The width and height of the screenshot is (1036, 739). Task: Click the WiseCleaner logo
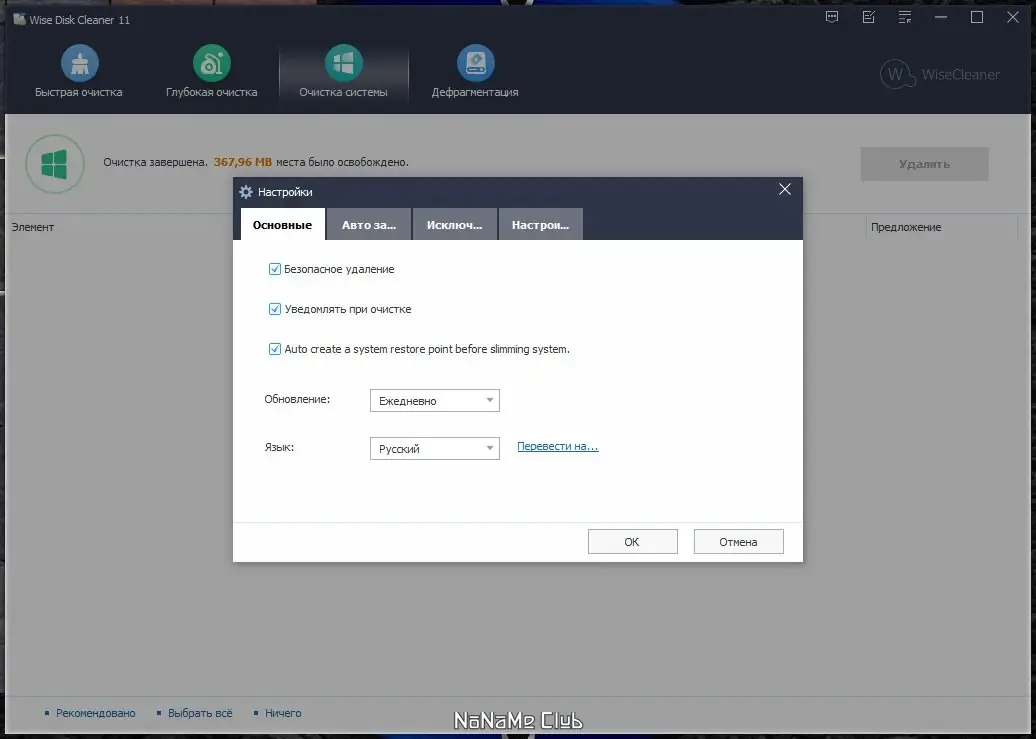(940, 75)
